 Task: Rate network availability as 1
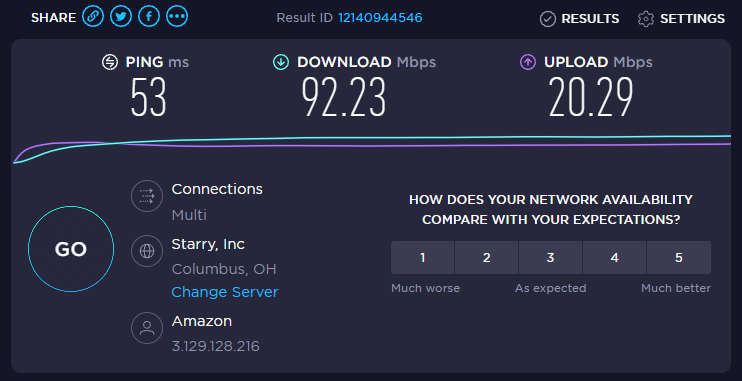pos(423,257)
